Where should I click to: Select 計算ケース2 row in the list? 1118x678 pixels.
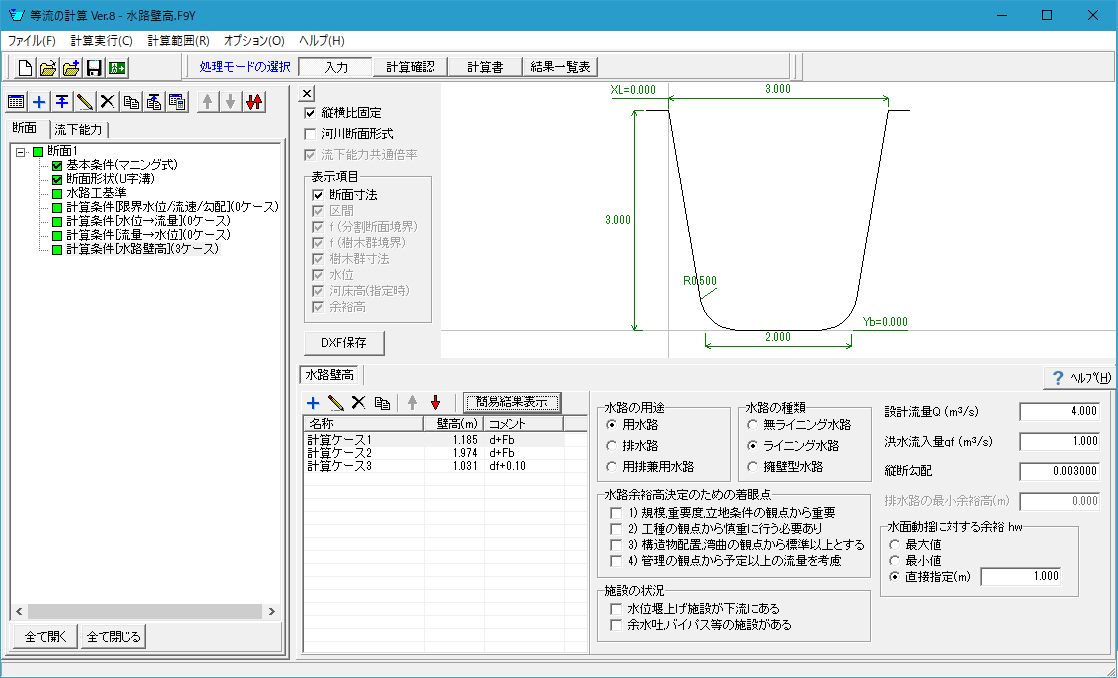pyautogui.click(x=340, y=453)
